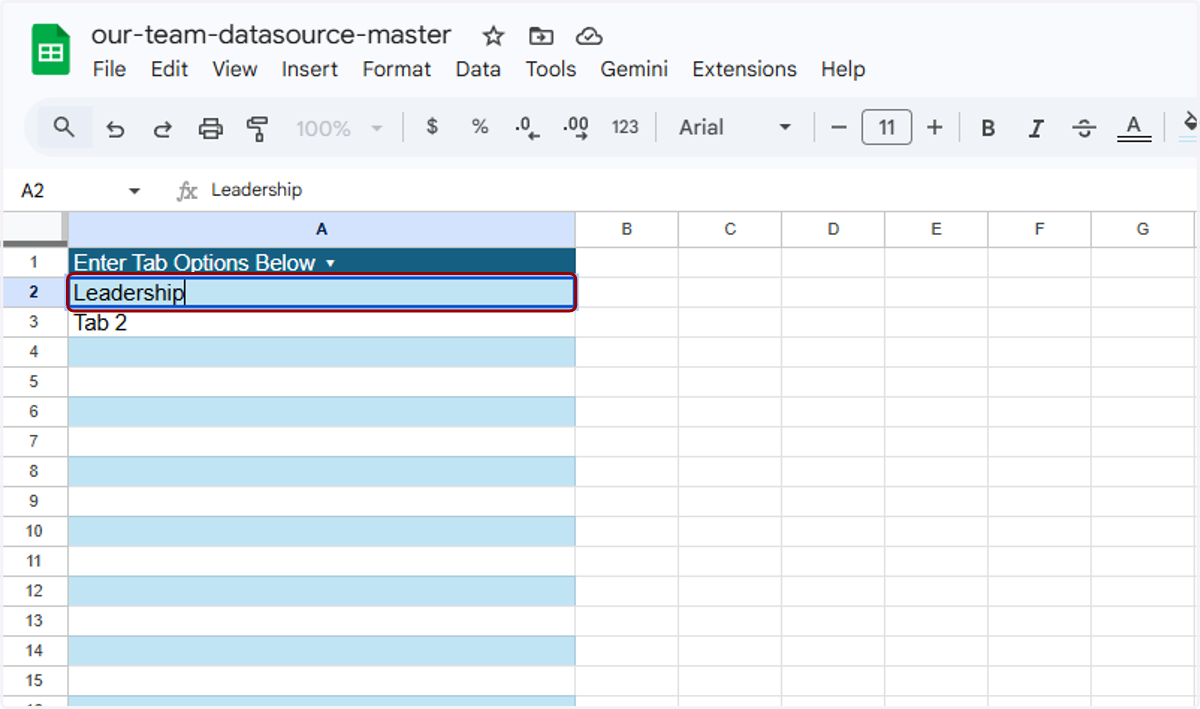Open the Google Sheets home icon
This screenshot has width=1200, height=709.
50,51
